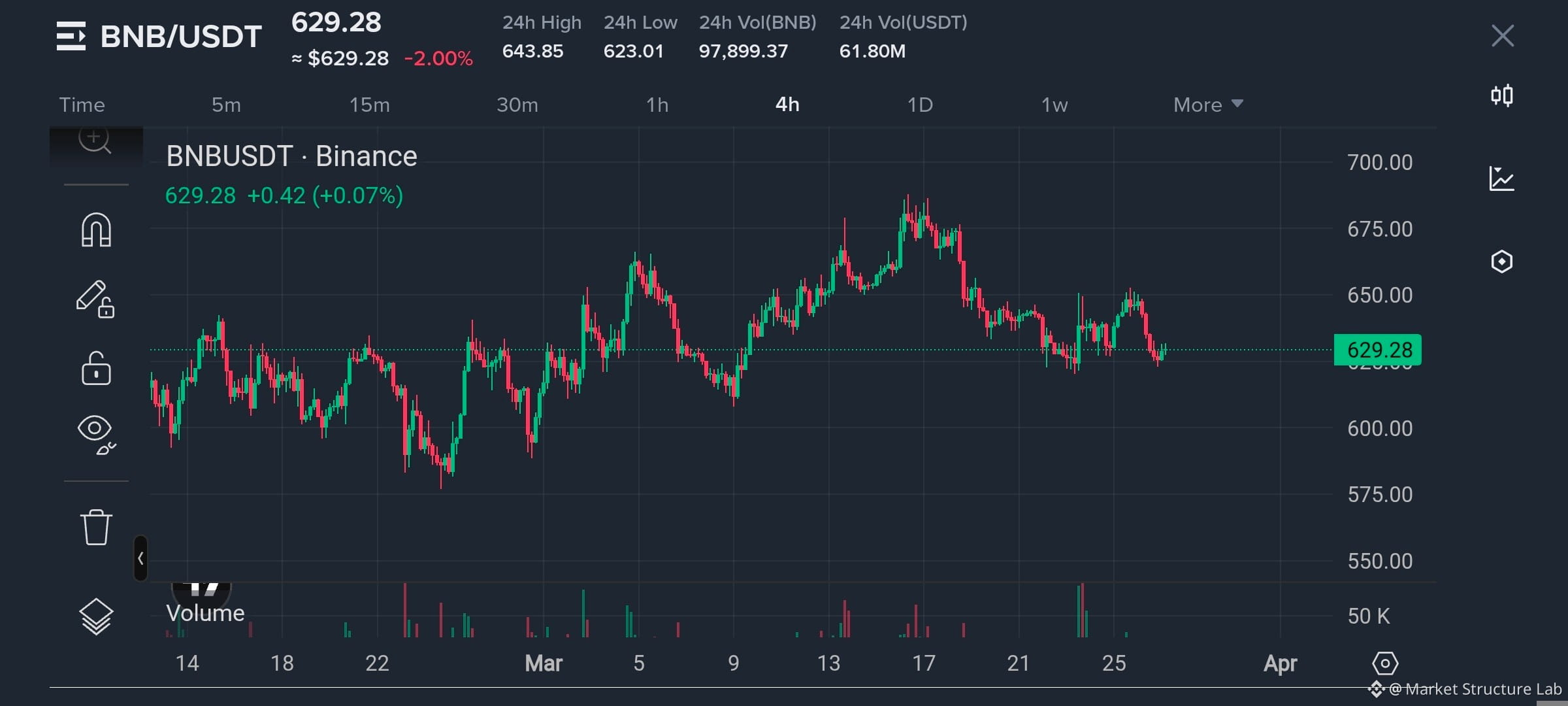Click the Volume indicator label
The image size is (1568, 706).
click(x=205, y=613)
